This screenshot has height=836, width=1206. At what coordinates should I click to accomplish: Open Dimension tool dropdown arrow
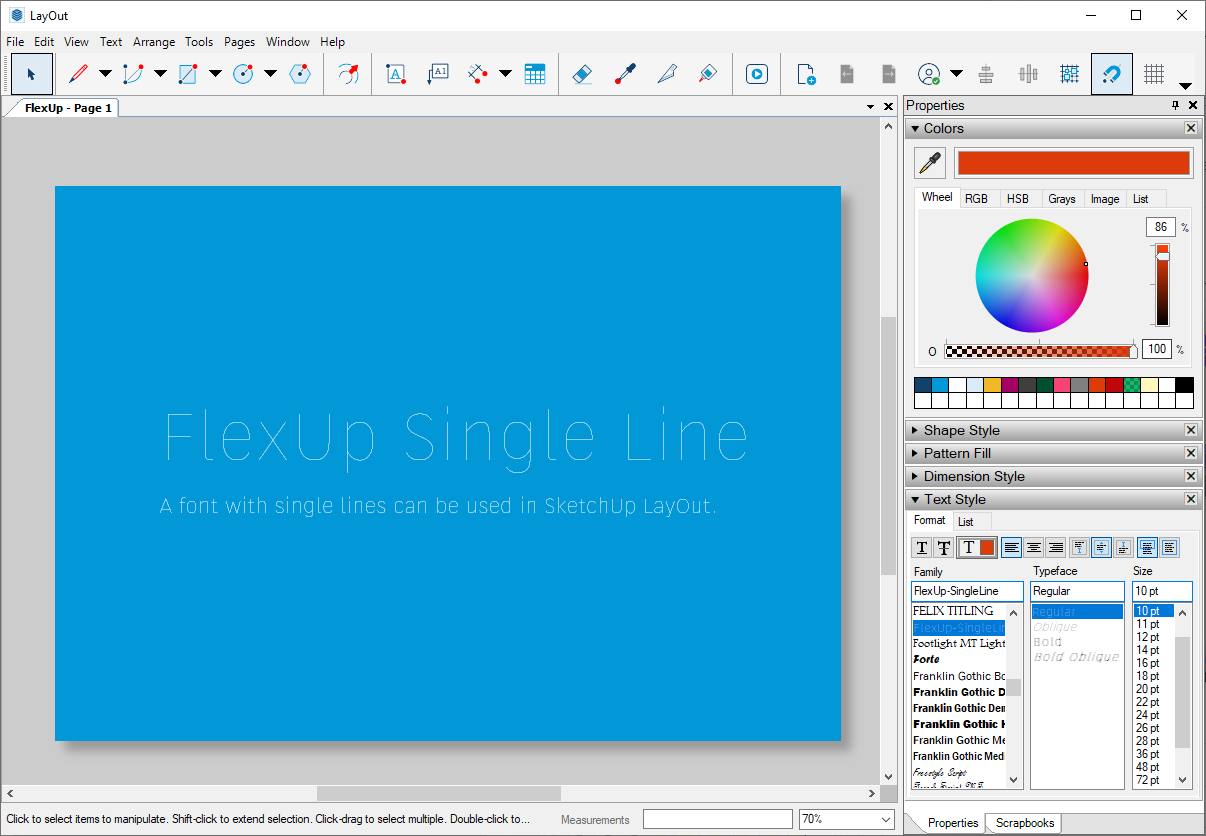click(505, 74)
